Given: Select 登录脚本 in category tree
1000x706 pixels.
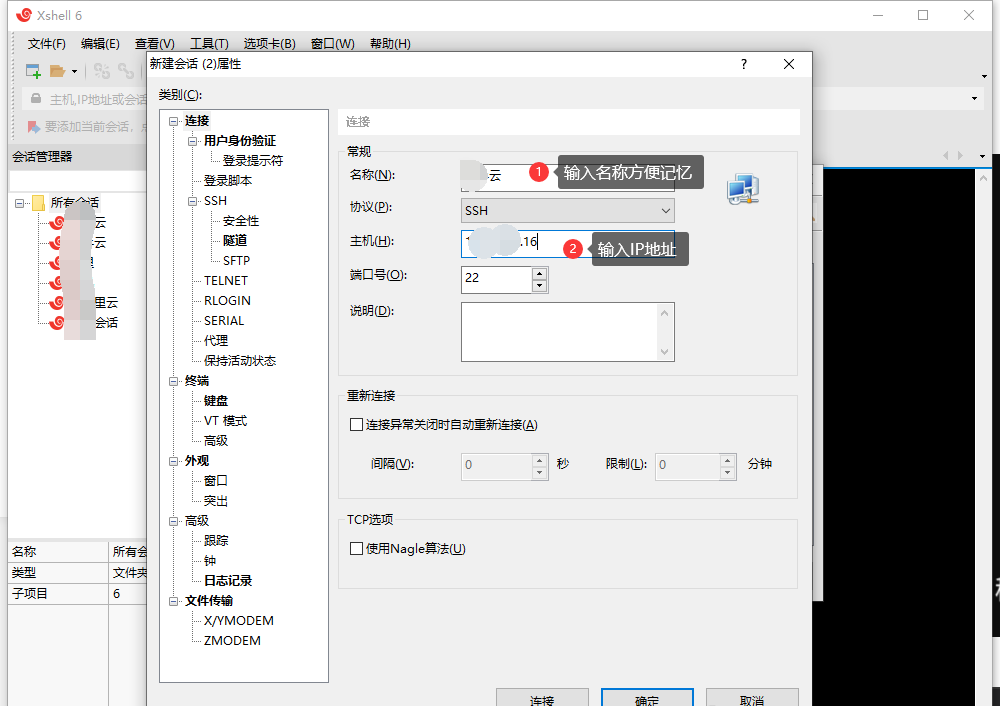Looking at the screenshot, I should click(228, 181).
